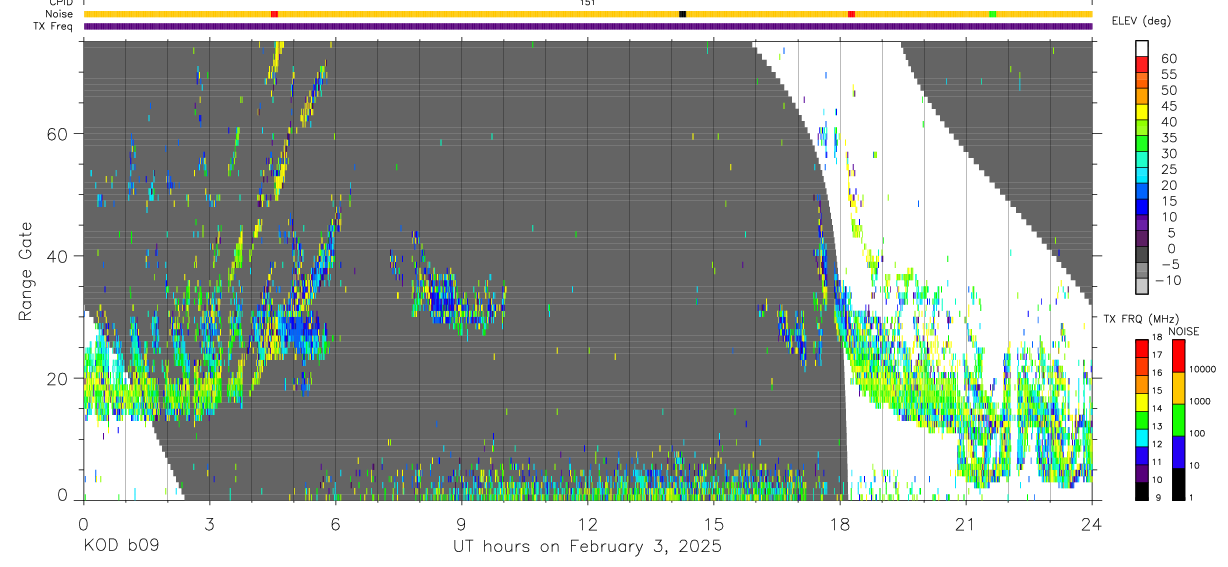Click the 'TX Freq' row label at top left

tap(55, 26)
